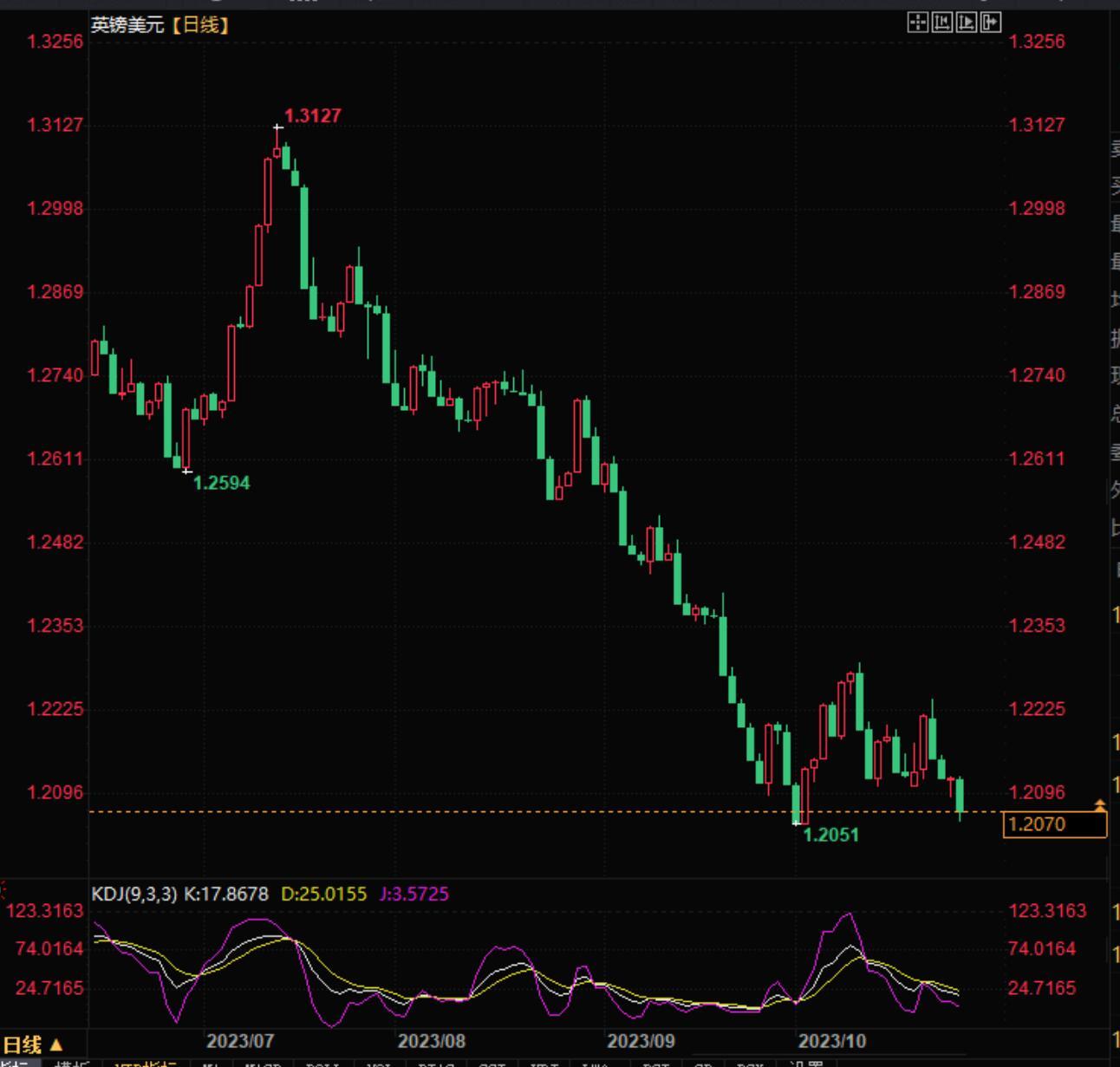Click 1.2482 on the right price axis
Viewport: 1120px width, 1067px height.
(x=1037, y=543)
